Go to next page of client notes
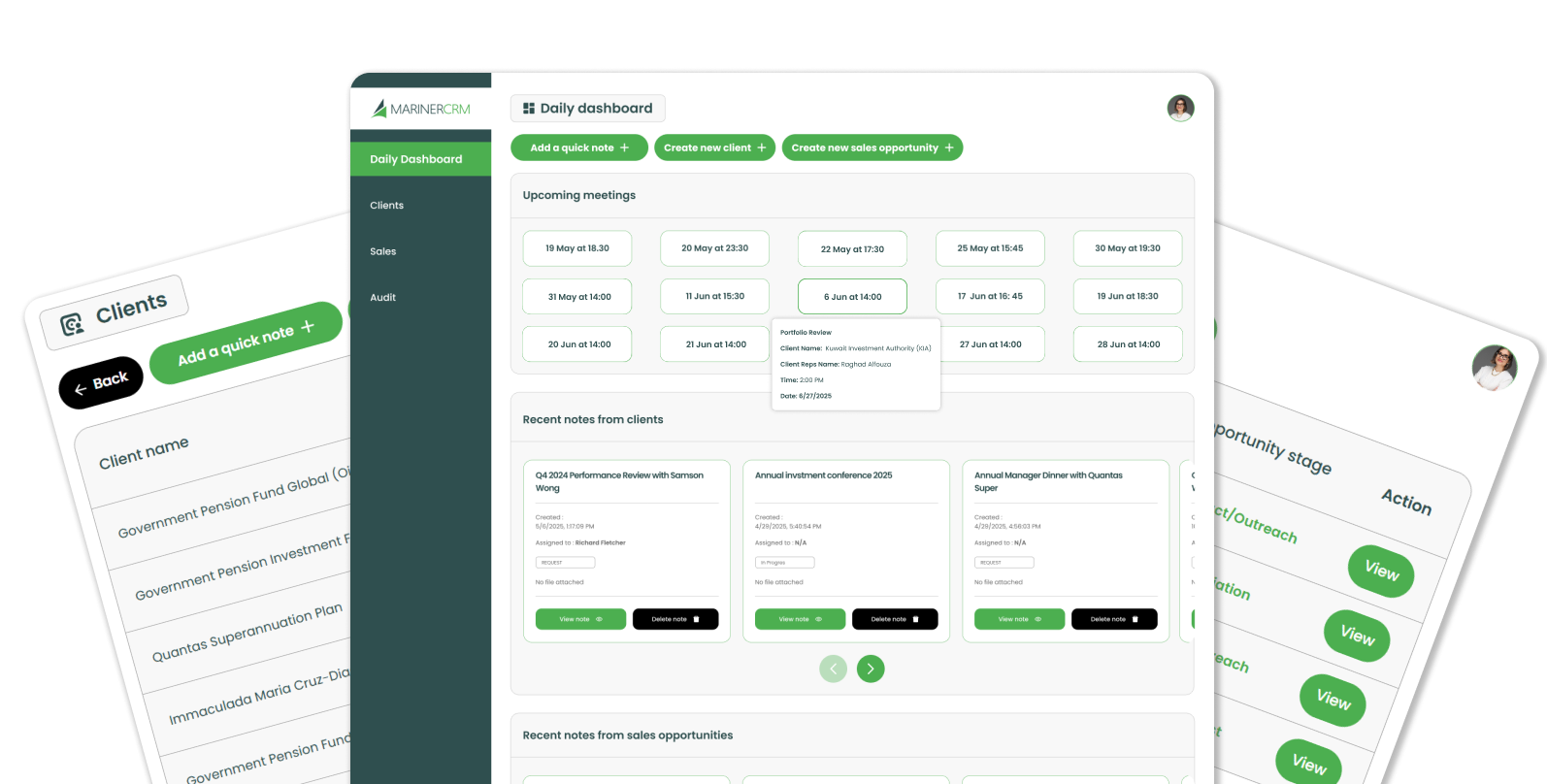The image size is (1547, 784). (871, 669)
